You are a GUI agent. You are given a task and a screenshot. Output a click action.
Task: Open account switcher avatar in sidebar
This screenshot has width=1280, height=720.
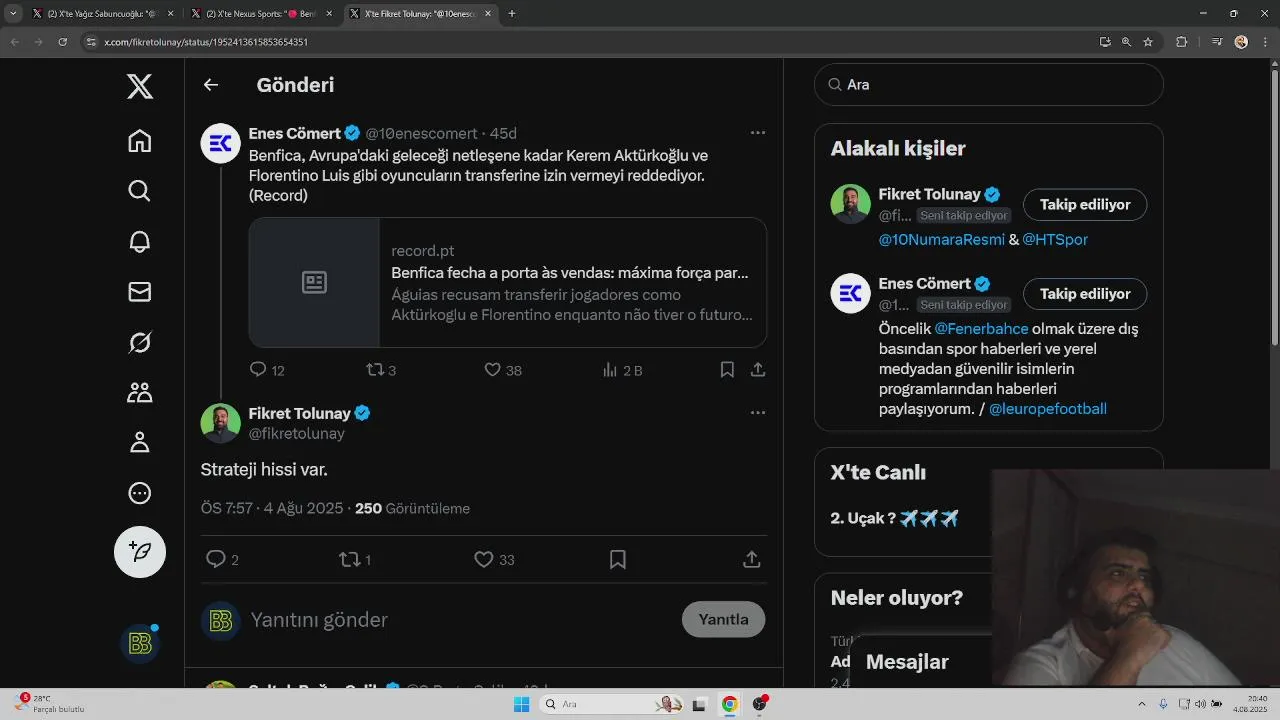[140, 644]
